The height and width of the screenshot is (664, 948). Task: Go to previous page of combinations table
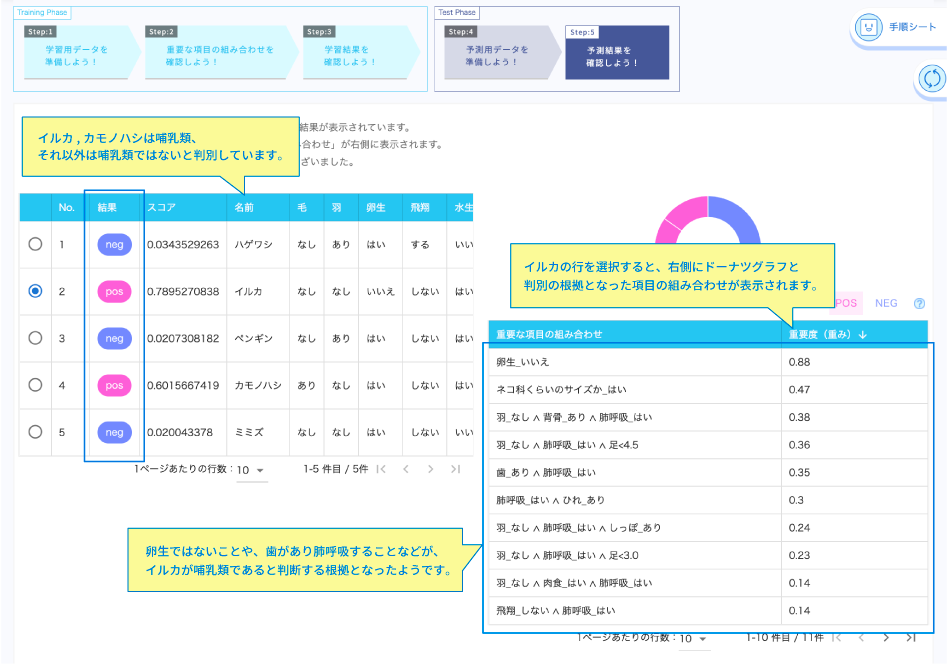point(861,637)
